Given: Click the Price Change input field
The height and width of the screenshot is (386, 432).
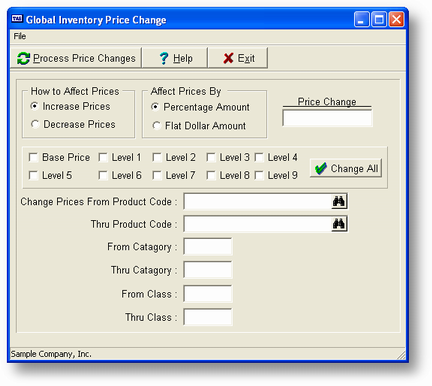Looking at the screenshot, I should click(x=327, y=118).
